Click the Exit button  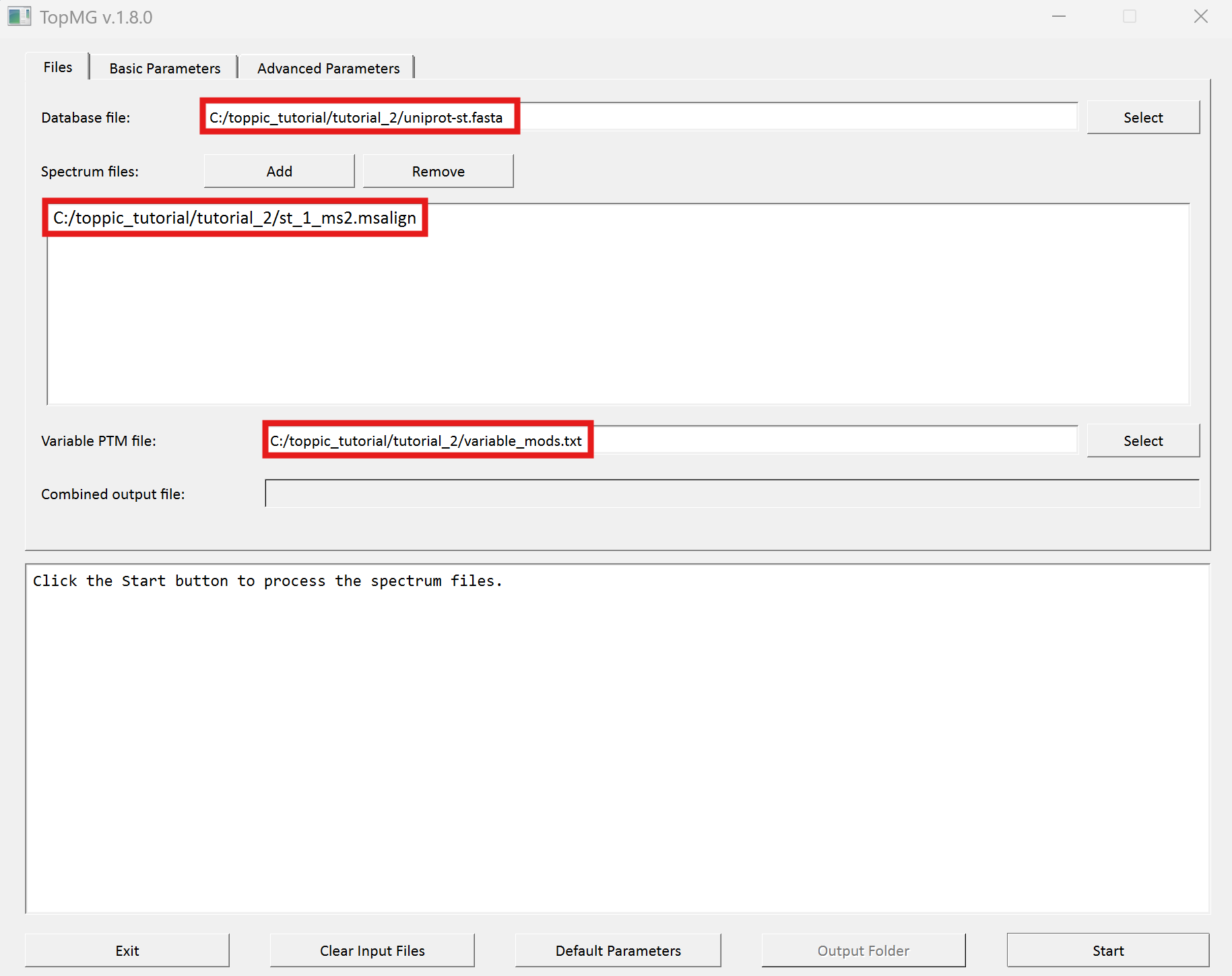pos(127,950)
